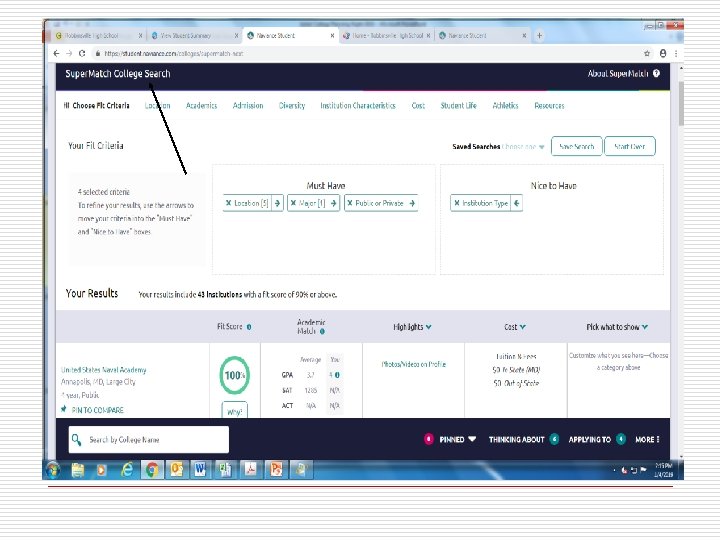Screen dimensions: 720x540
Task: Open the Academics criteria tab
Action: point(201,106)
